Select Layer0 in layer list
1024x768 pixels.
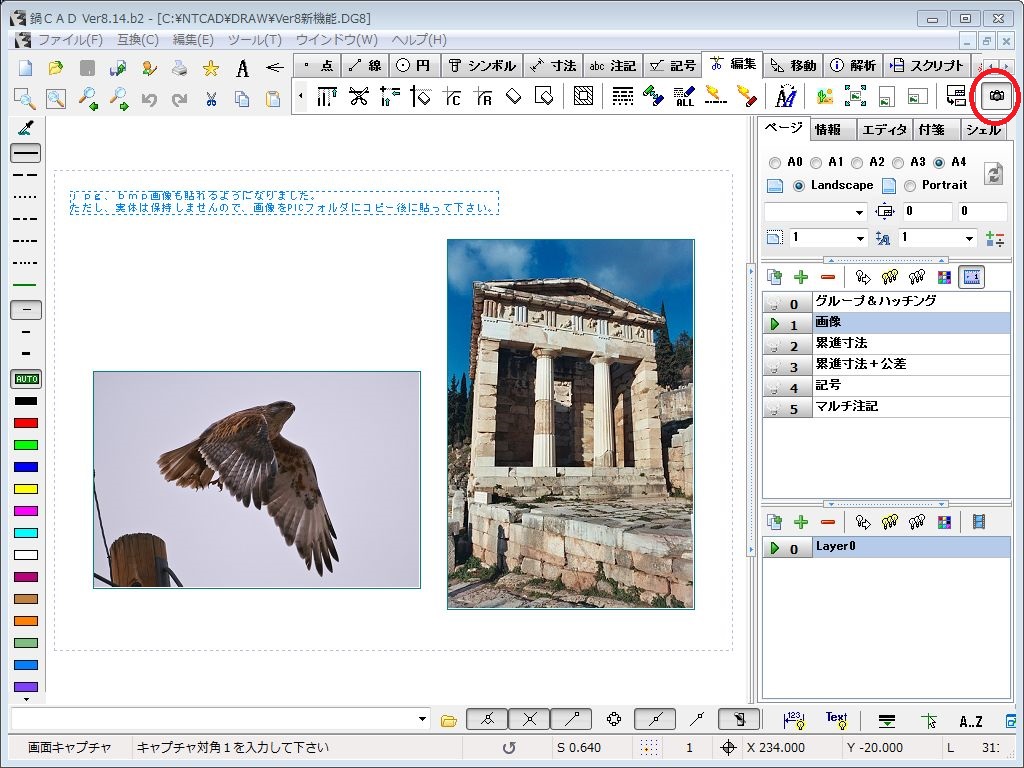pos(886,547)
